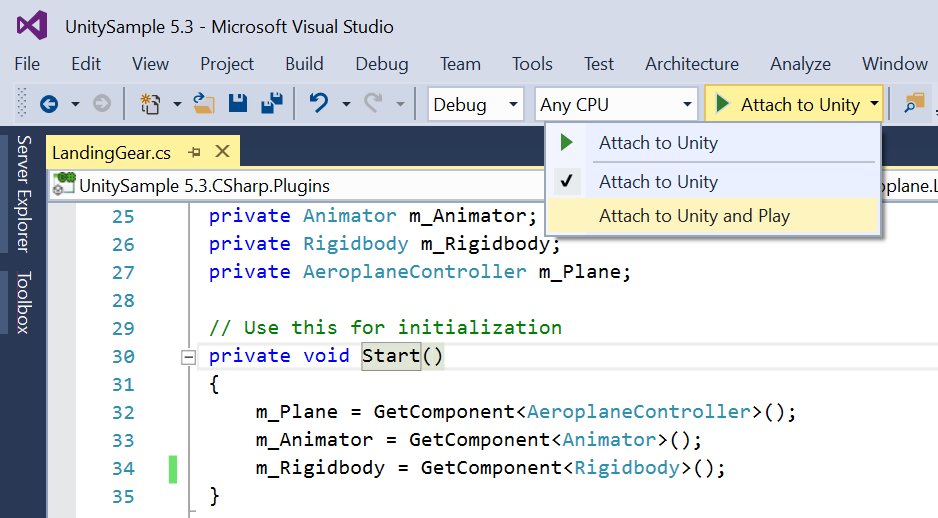This screenshot has height=518, width=938.
Task: Open the Server Explorer side panel
Action: pos(23,194)
